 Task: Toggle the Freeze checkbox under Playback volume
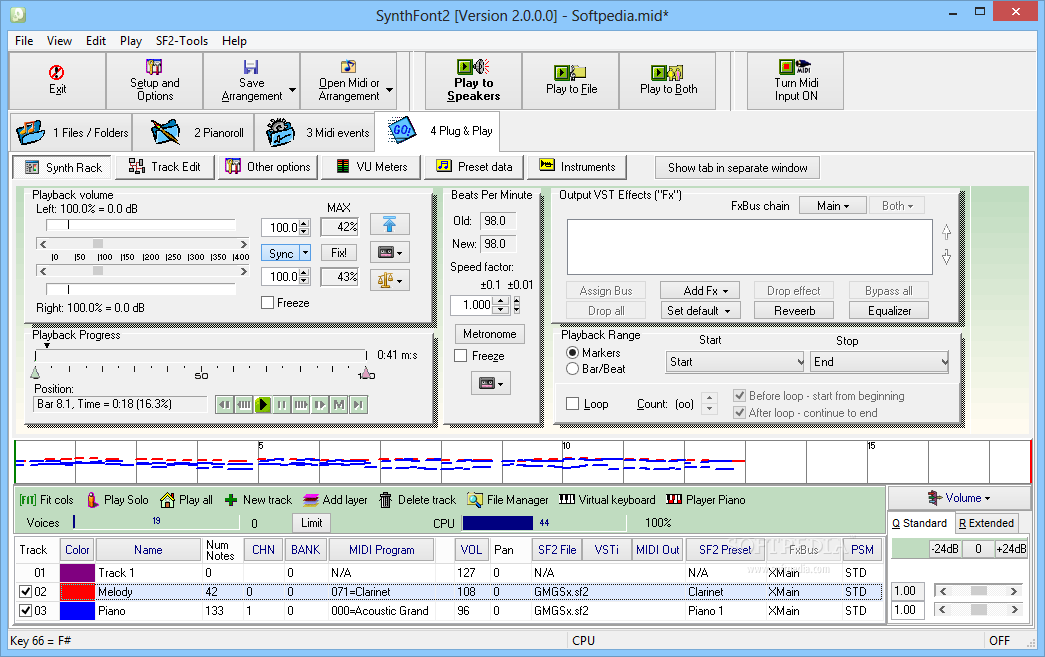(x=268, y=303)
